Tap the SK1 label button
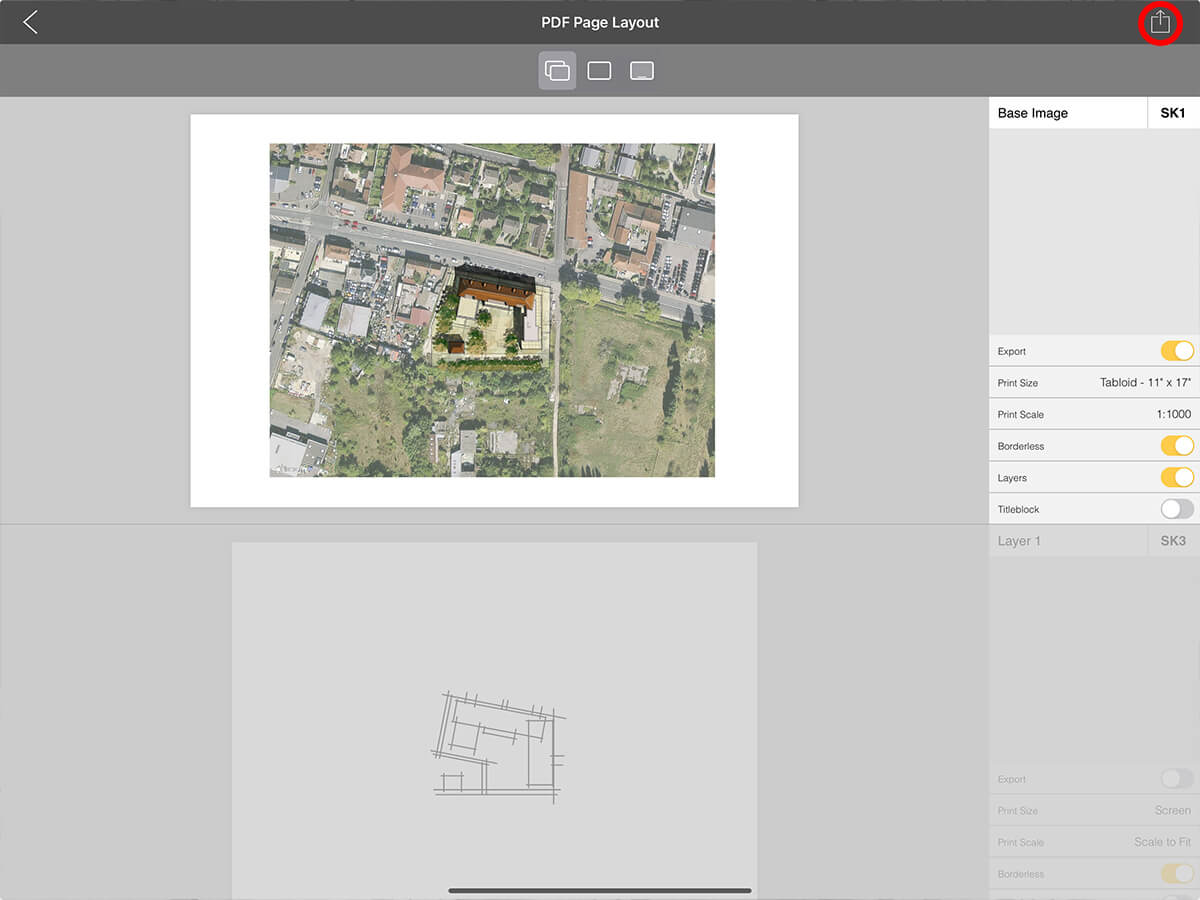Screen dimensions: 1200x900 1173,113
